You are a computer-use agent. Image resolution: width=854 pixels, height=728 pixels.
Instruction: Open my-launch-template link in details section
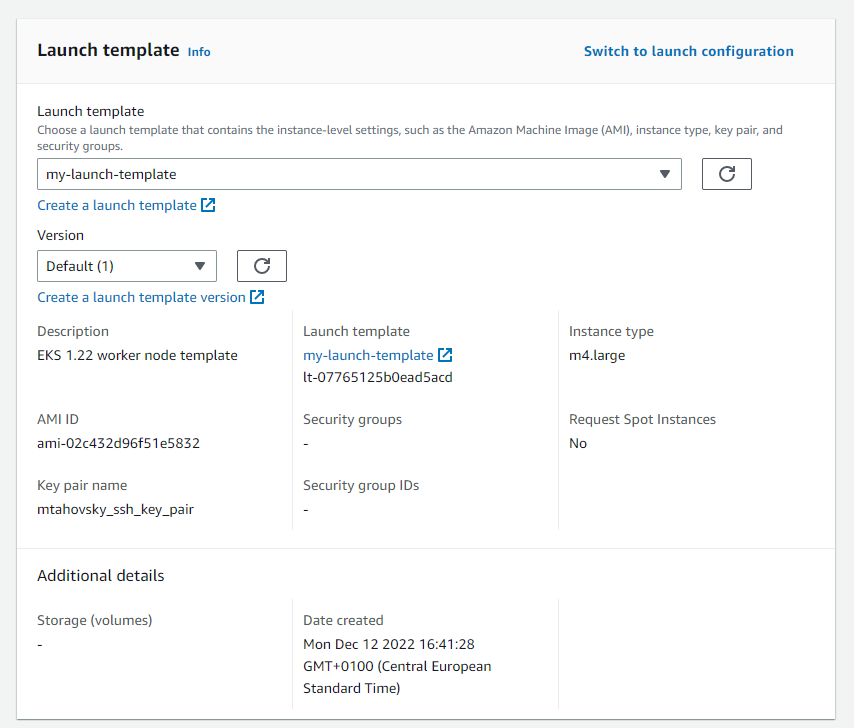(368, 355)
